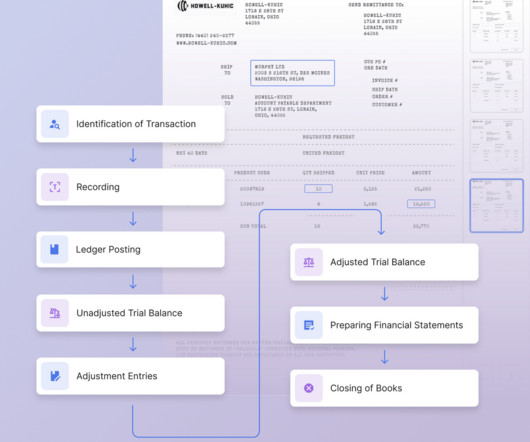Open the second invoice page thumbnail
Viewport: 530px width, 442px height.
coord(496,85)
